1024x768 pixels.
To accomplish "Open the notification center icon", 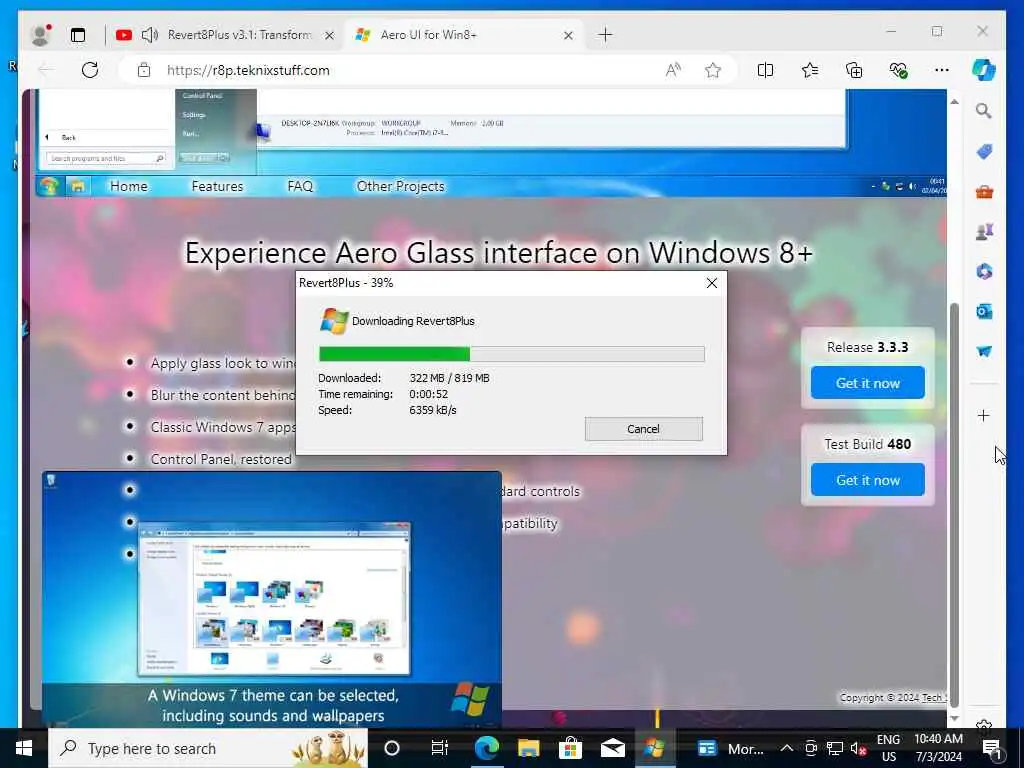I will tap(992, 749).
